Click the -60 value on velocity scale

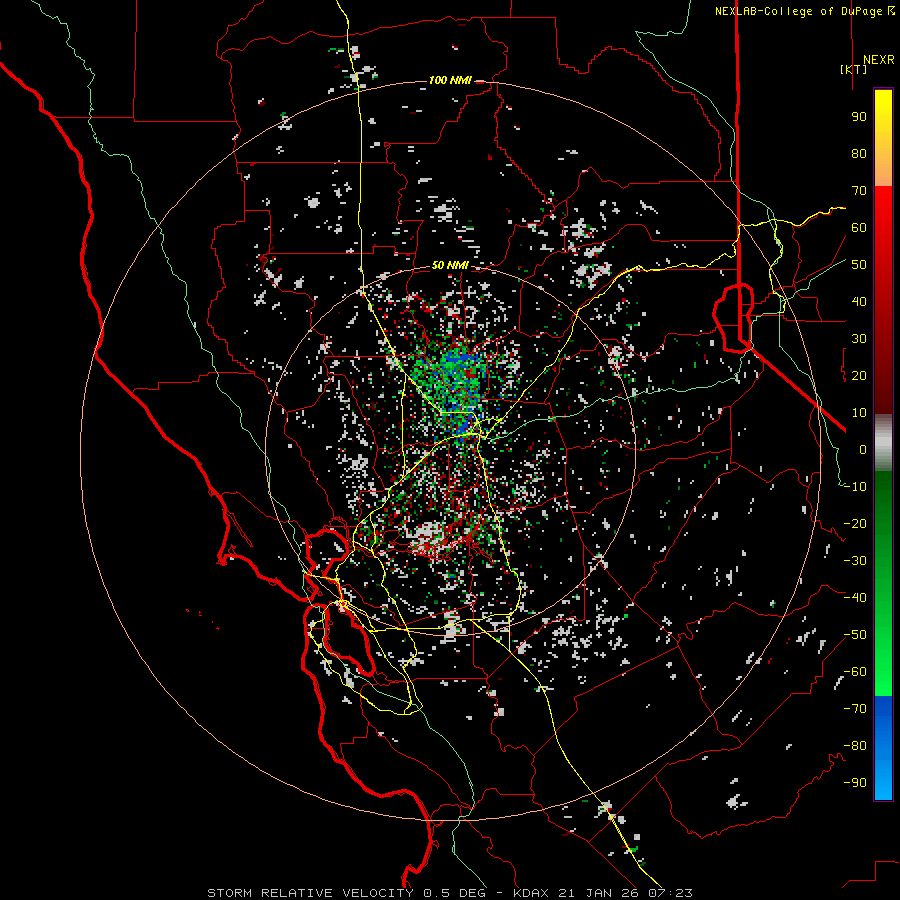[855, 672]
